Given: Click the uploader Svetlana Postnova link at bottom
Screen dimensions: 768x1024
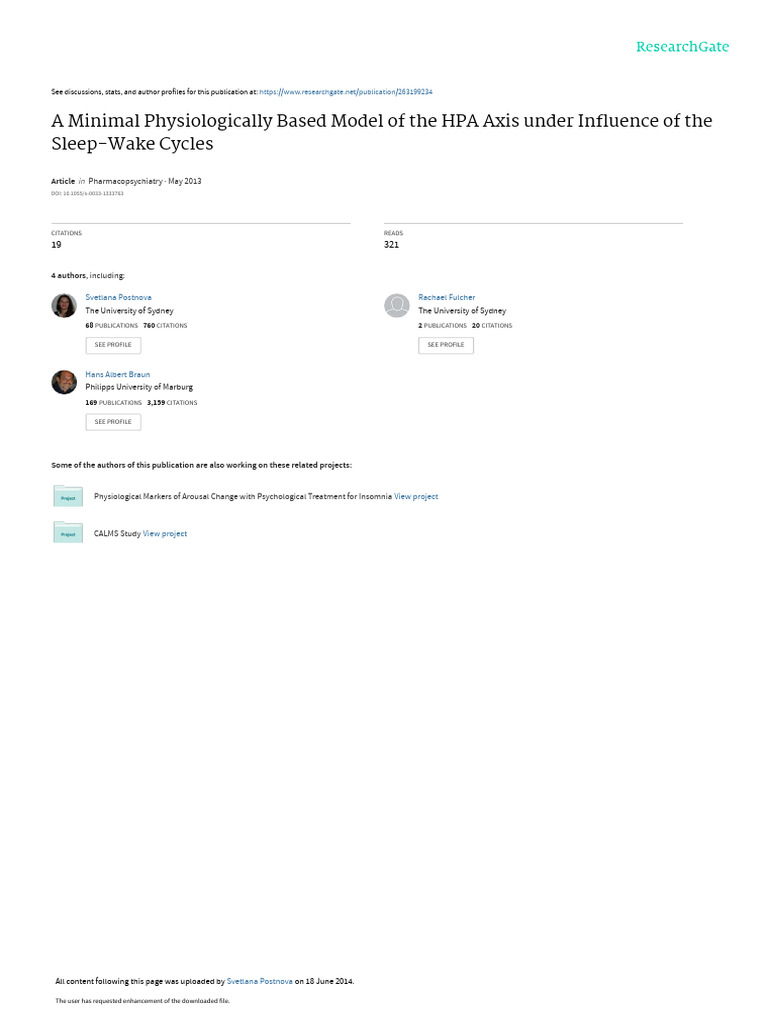Looking at the screenshot, I should [259, 981].
